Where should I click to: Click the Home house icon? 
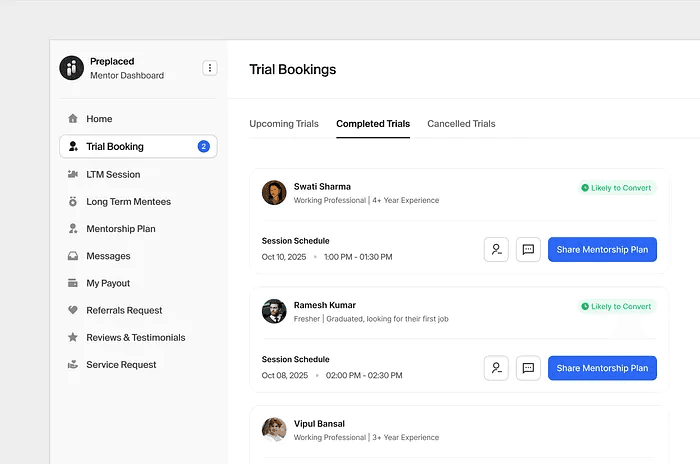(73, 118)
